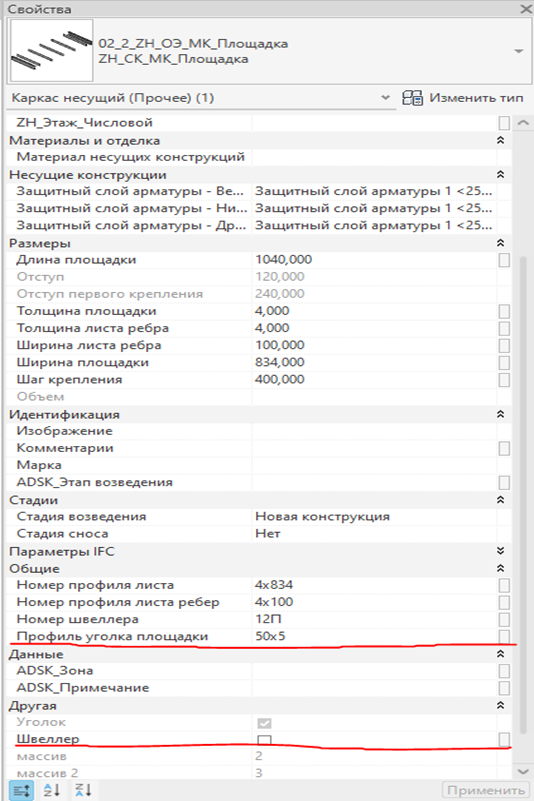Open the family type selector dropdown arrow
This screenshot has height=801, width=534.
click(x=519, y=51)
